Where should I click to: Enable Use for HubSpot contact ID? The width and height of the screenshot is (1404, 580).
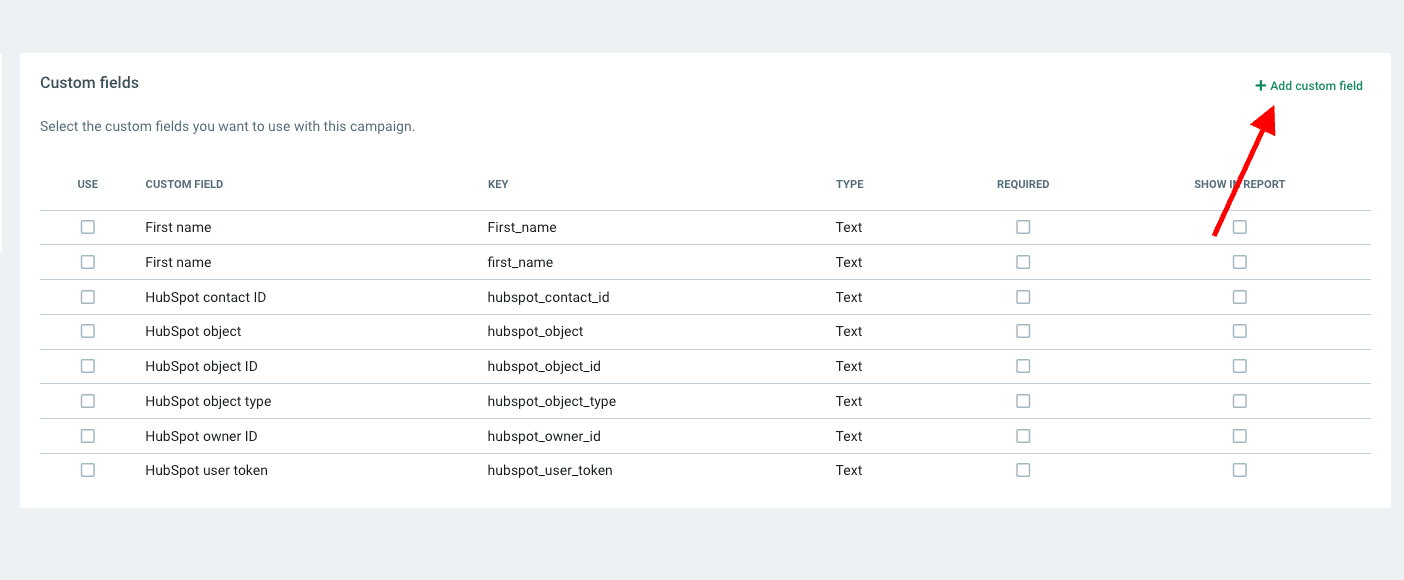point(88,297)
